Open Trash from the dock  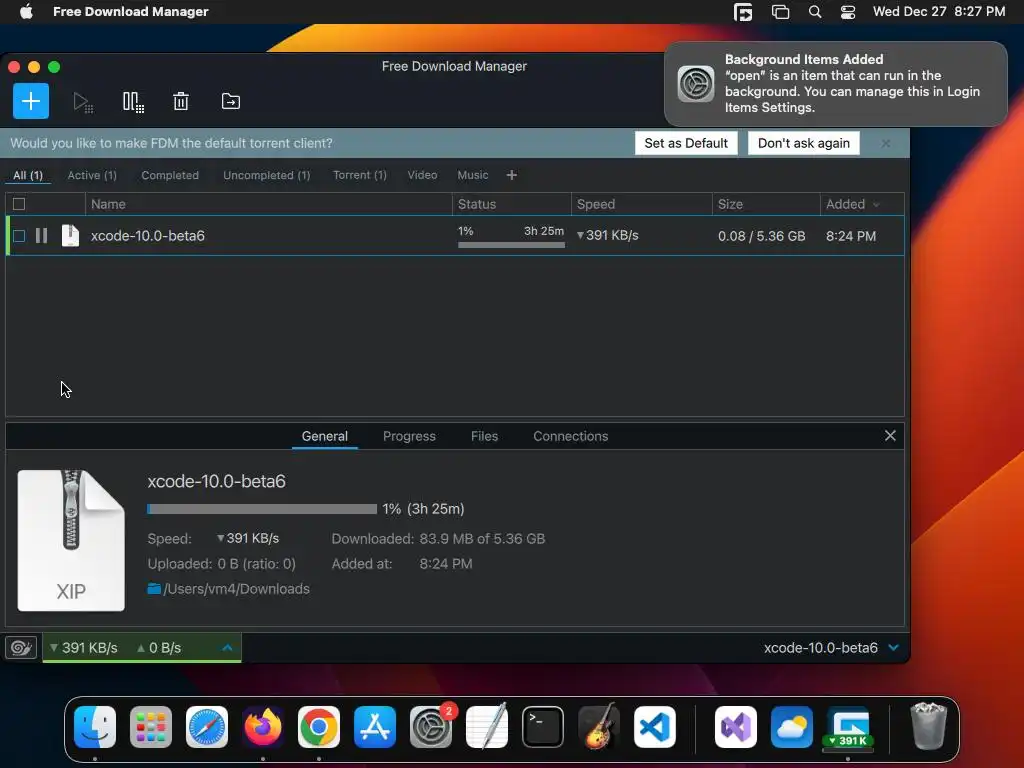[x=928, y=726]
